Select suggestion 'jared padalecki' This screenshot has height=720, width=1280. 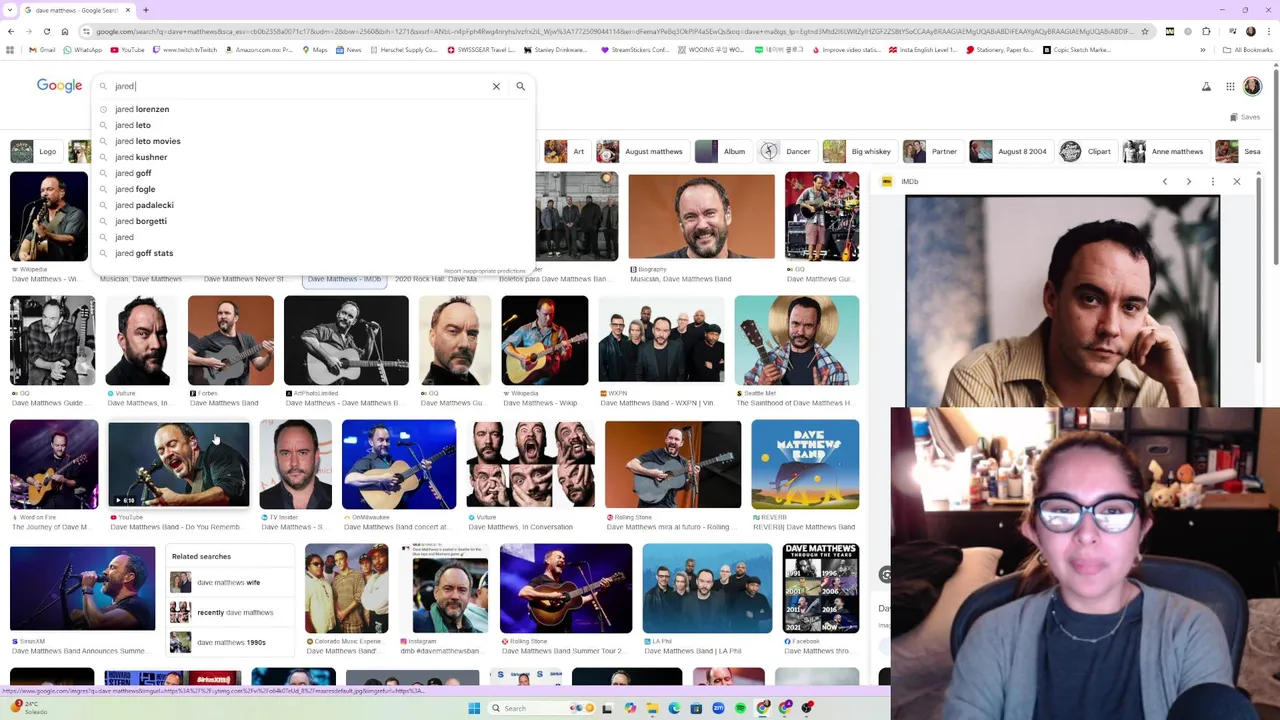pyautogui.click(x=313, y=205)
